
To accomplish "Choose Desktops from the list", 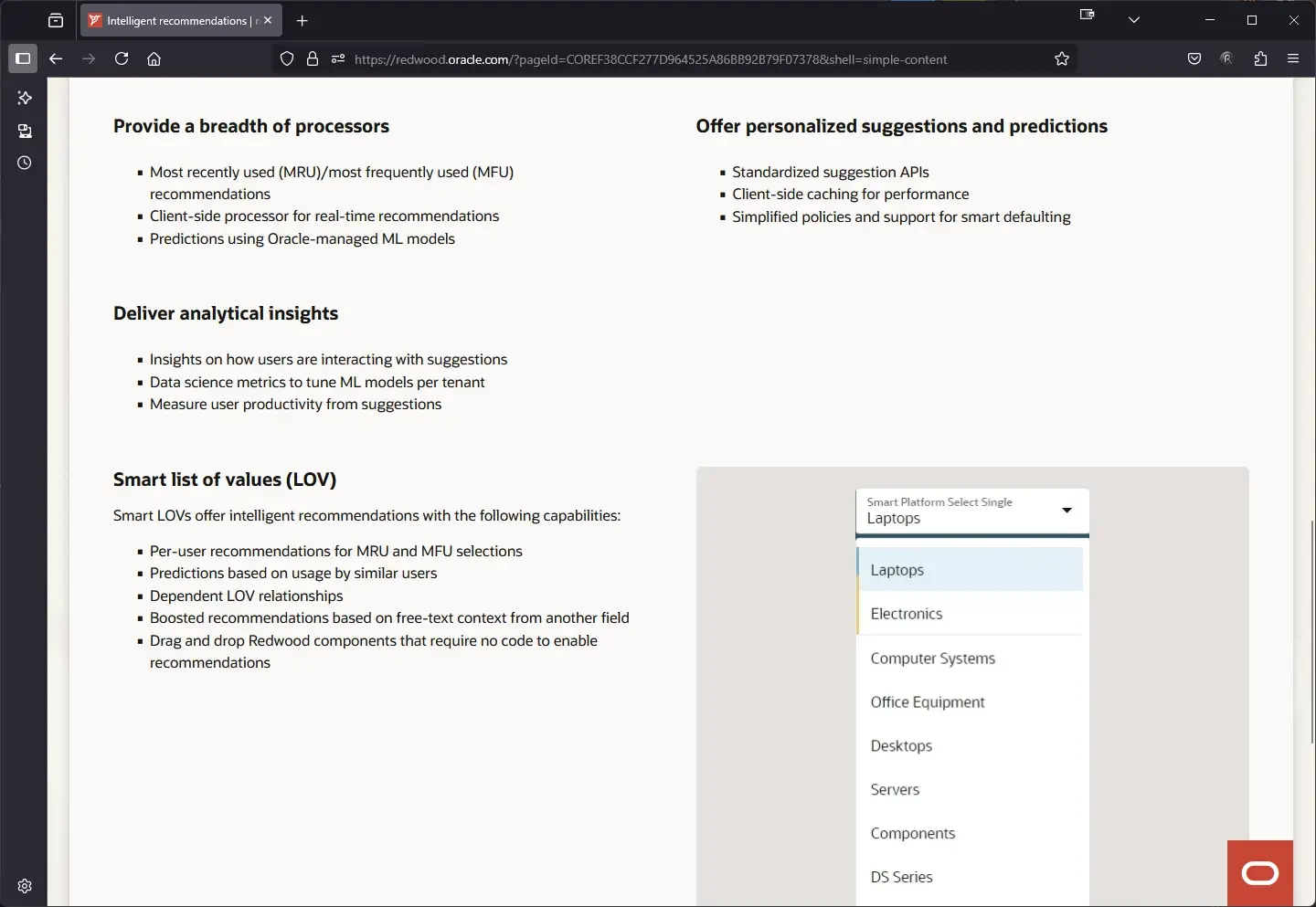I will (970, 746).
